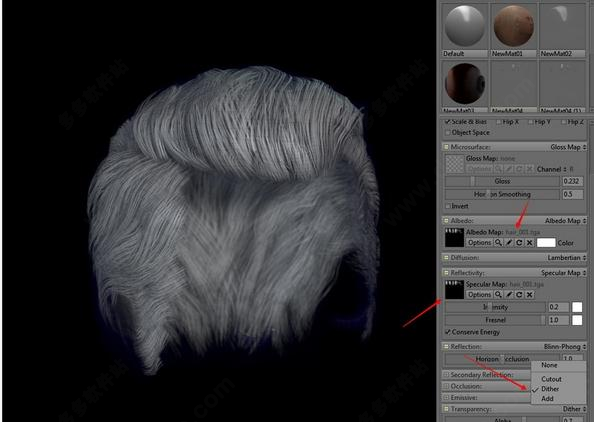Adjust the reflectivity Intensity slider
The width and height of the screenshot is (594, 422).
click(x=495, y=307)
